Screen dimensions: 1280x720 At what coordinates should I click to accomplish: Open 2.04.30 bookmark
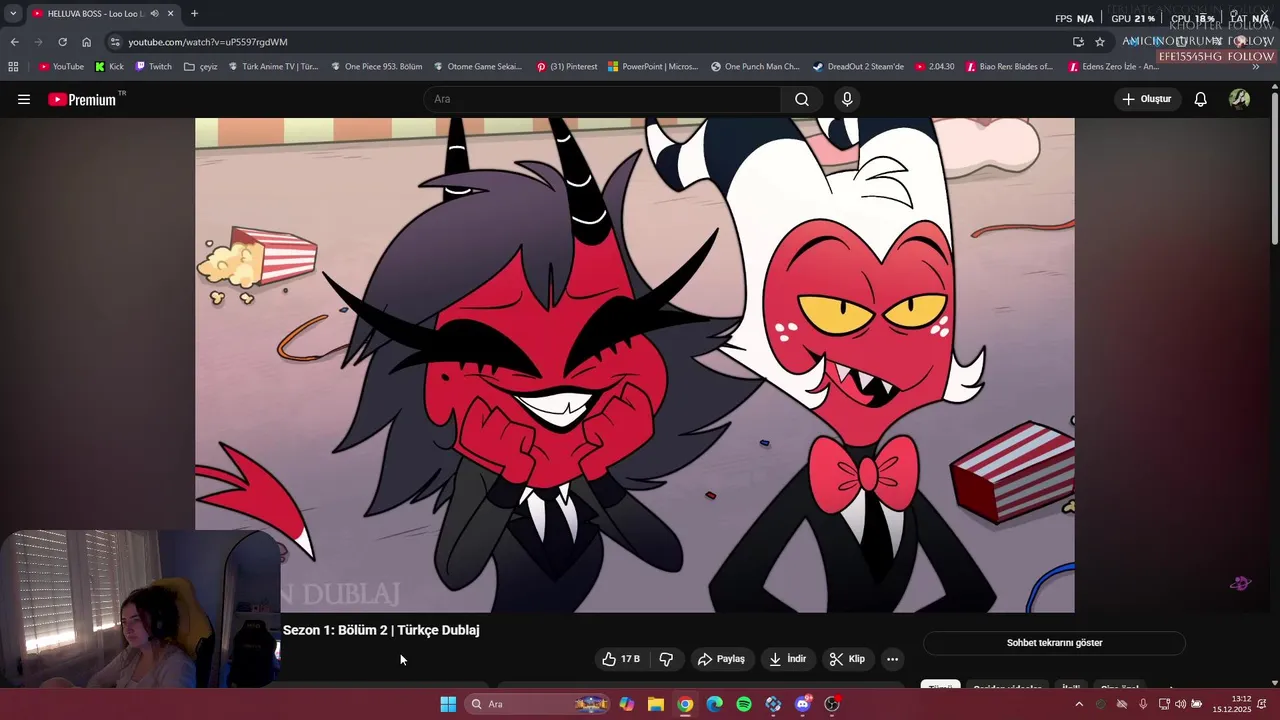[935, 67]
